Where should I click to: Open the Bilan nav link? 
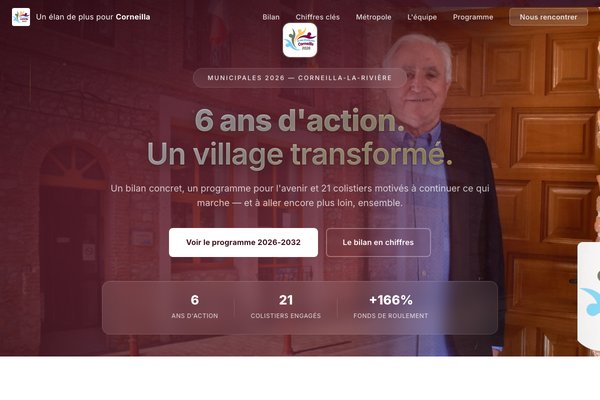271,17
